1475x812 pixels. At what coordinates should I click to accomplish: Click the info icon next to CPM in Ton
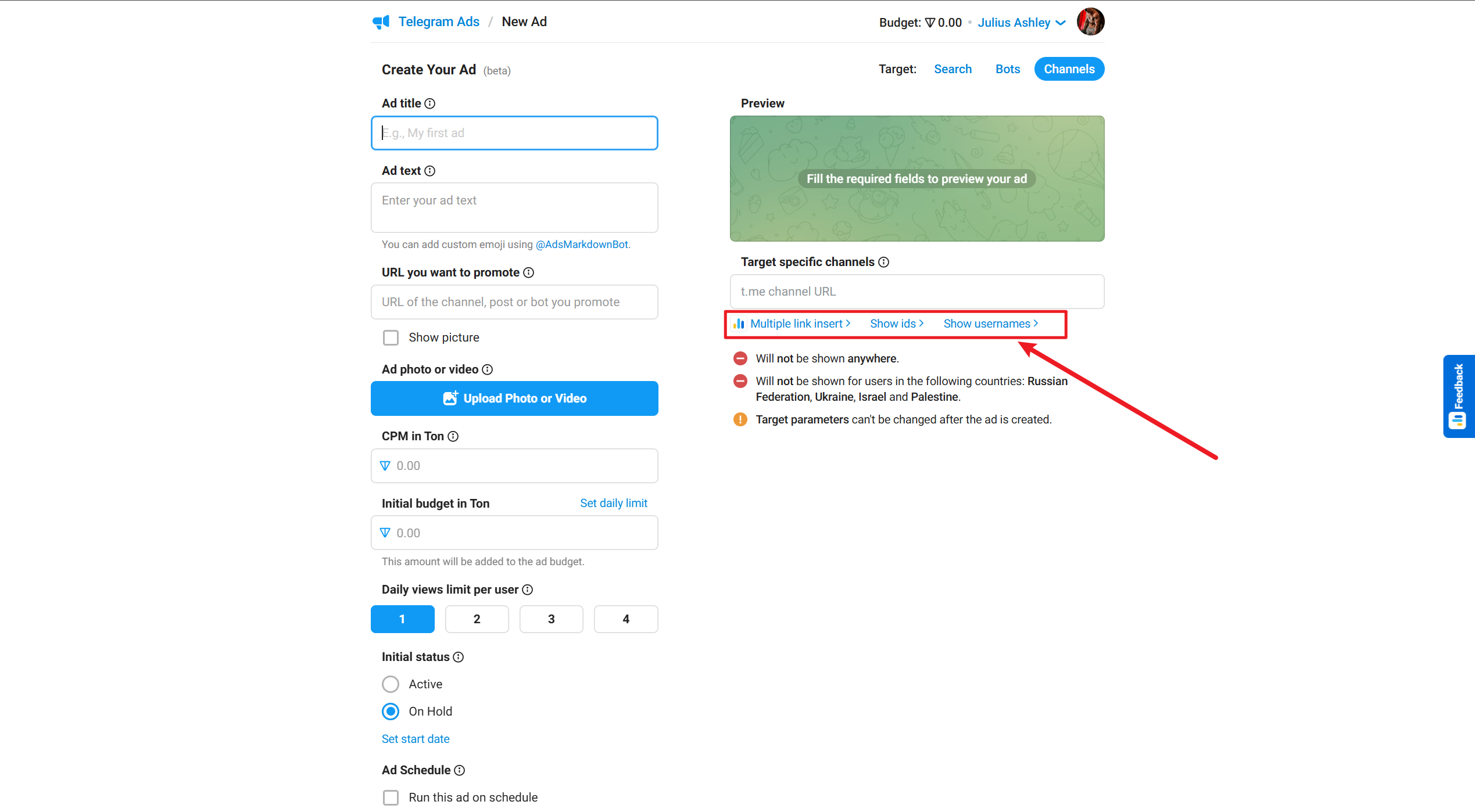[453, 436]
